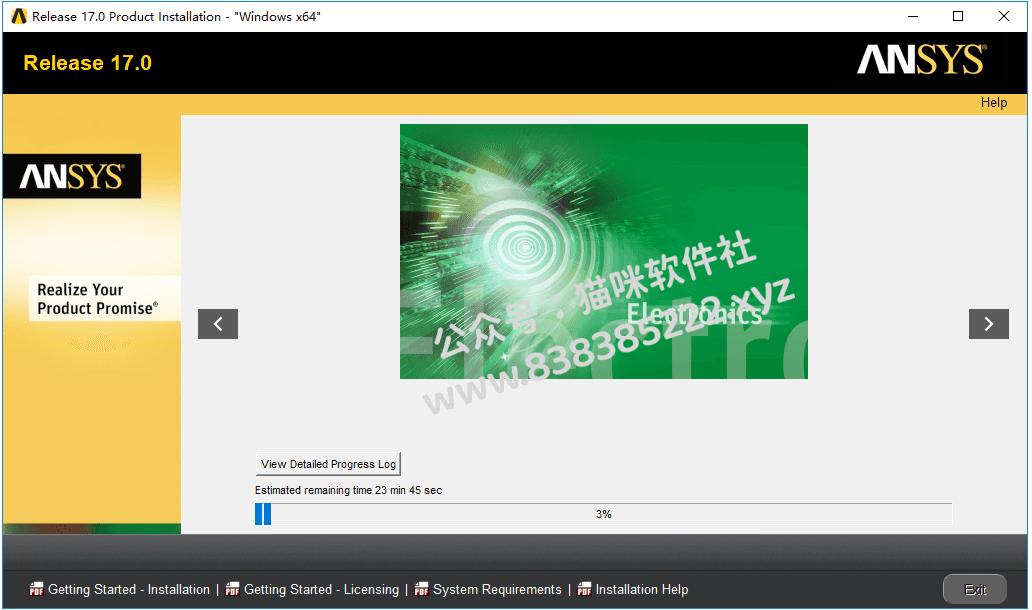Click PDF icon beside Getting Started - Installation
1032x610 pixels.
click(36, 589)
